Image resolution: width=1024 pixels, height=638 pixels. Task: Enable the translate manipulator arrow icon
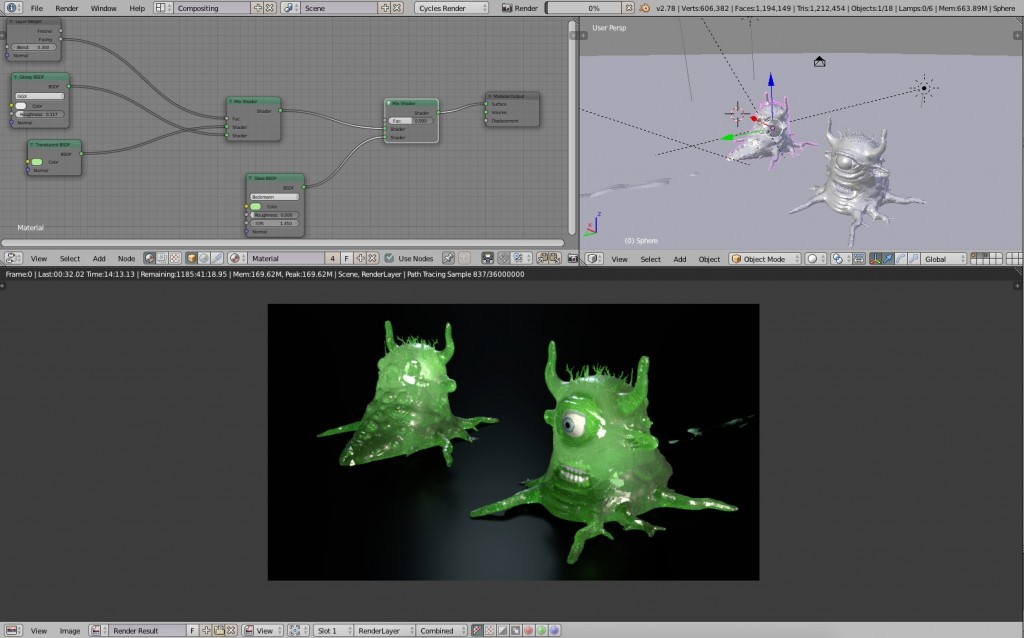pyautogui.click(x=889, y=258)
